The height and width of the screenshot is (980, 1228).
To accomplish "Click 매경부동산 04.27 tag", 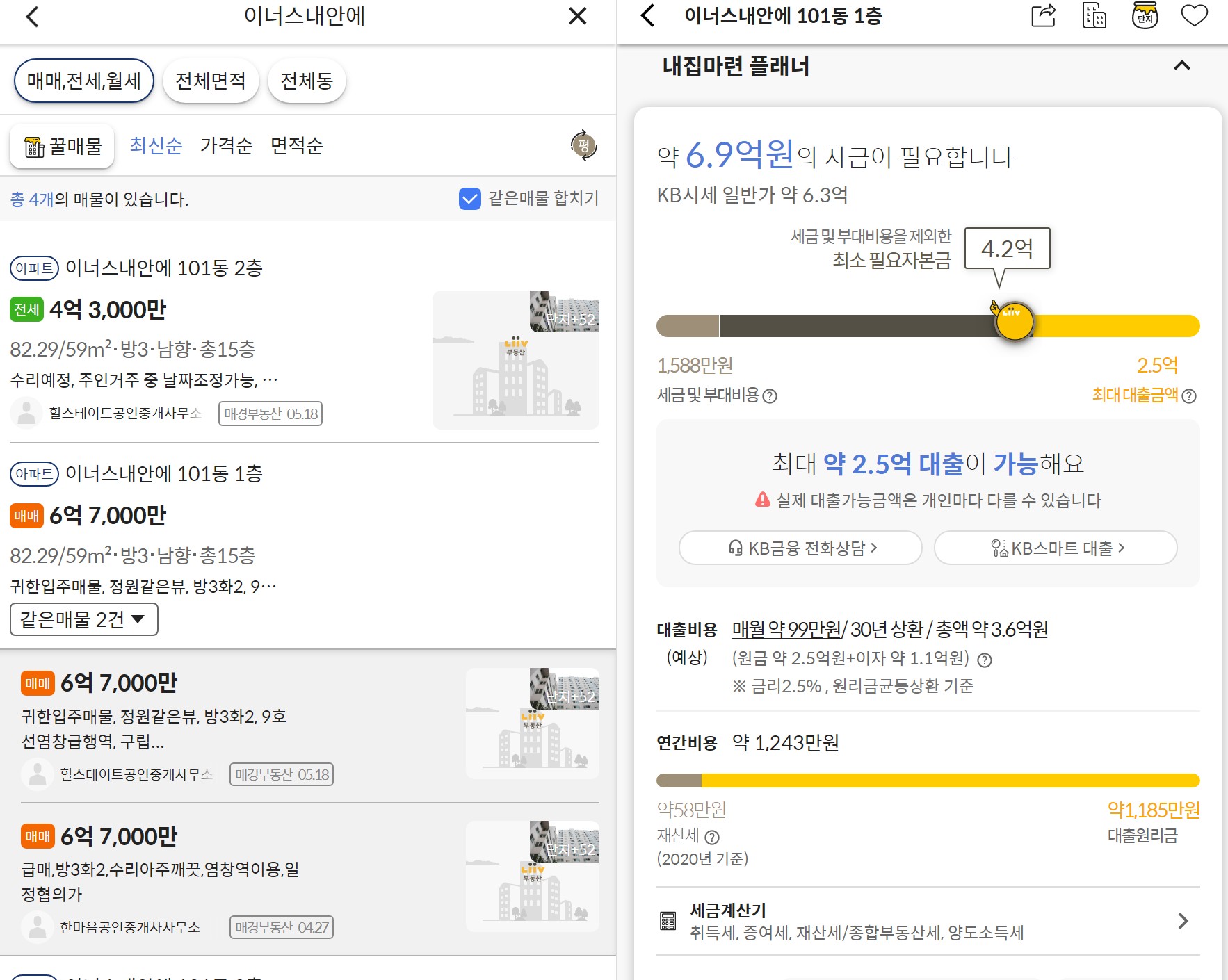I will (282, 927).
